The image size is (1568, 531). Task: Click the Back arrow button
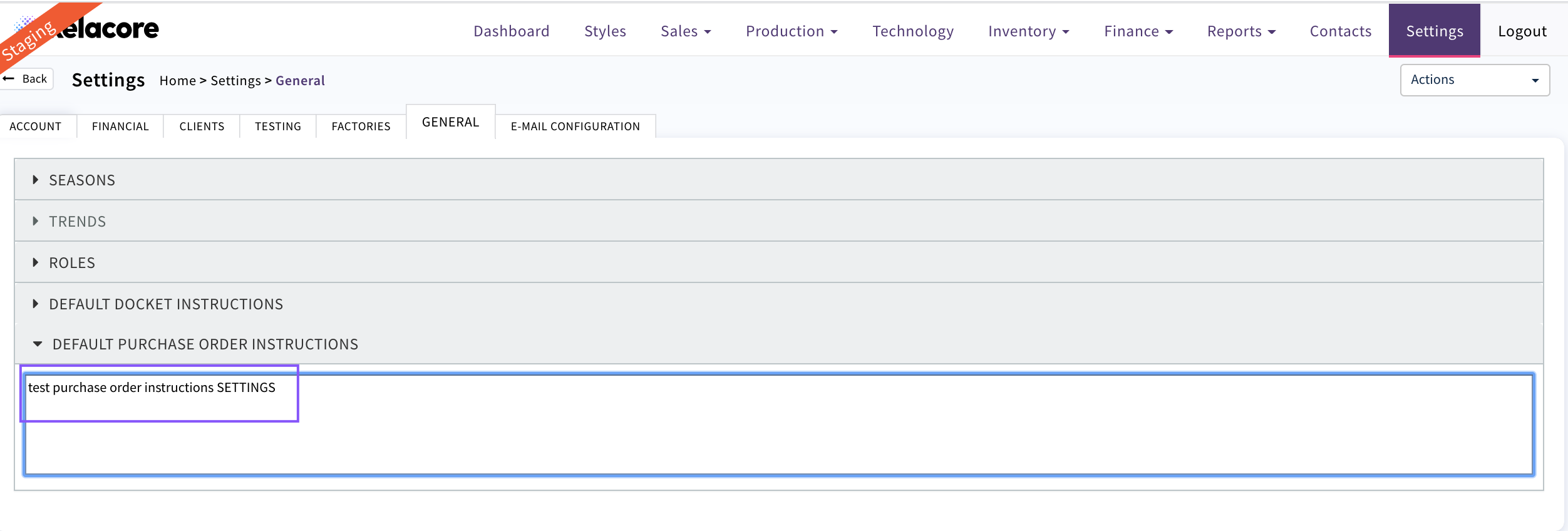[26, 79]
